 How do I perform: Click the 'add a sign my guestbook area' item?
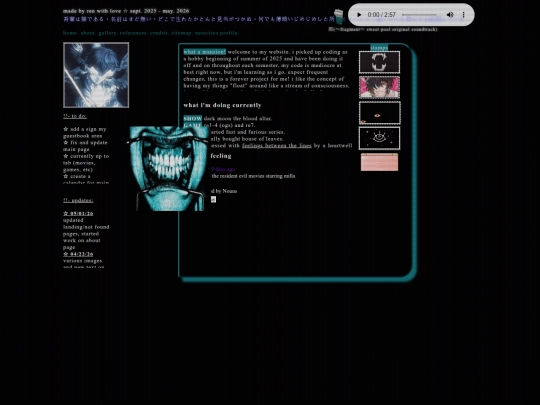pos(85,133)
